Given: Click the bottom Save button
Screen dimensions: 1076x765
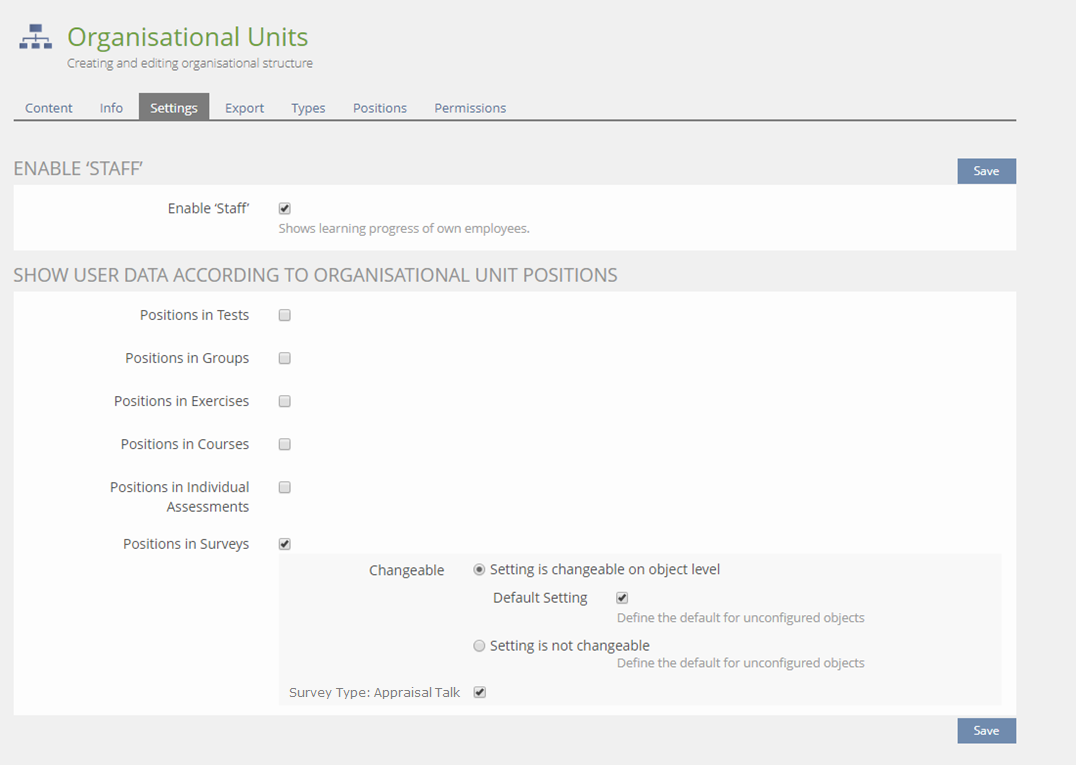Looking at the screenshot, I should tap(986, 731).
